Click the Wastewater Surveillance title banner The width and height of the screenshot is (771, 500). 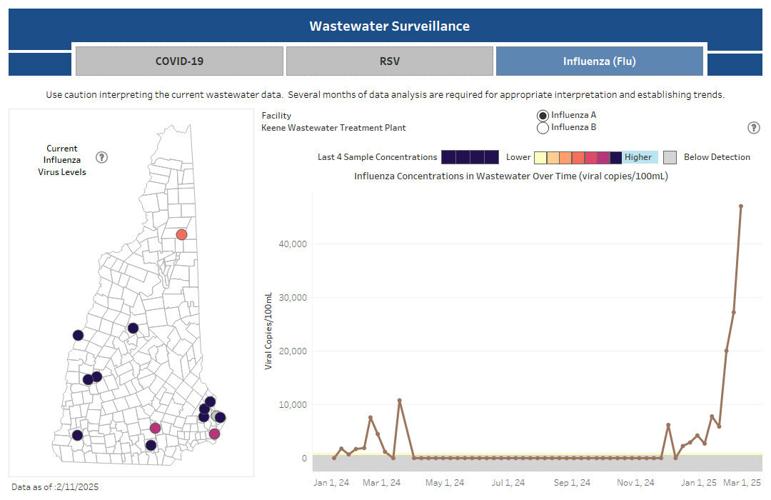click(389, 25)
